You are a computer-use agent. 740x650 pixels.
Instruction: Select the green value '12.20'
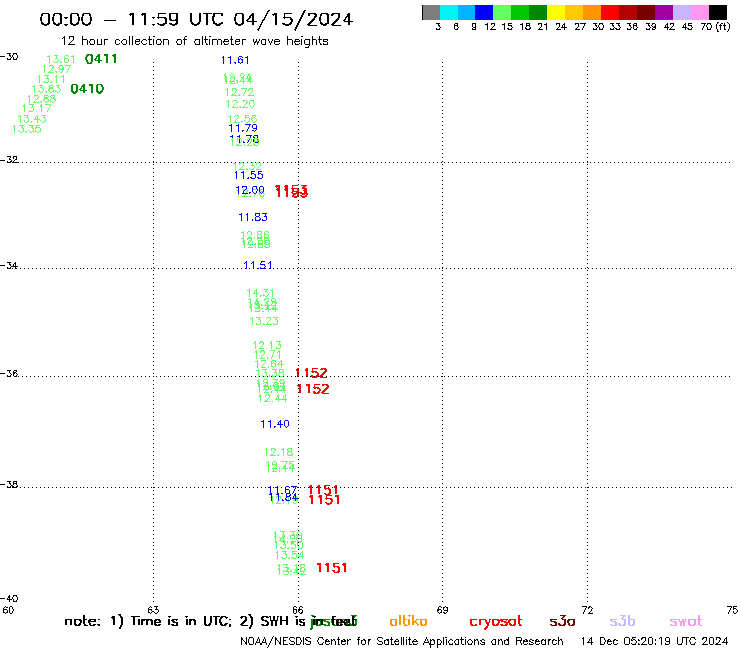[240, 104]
